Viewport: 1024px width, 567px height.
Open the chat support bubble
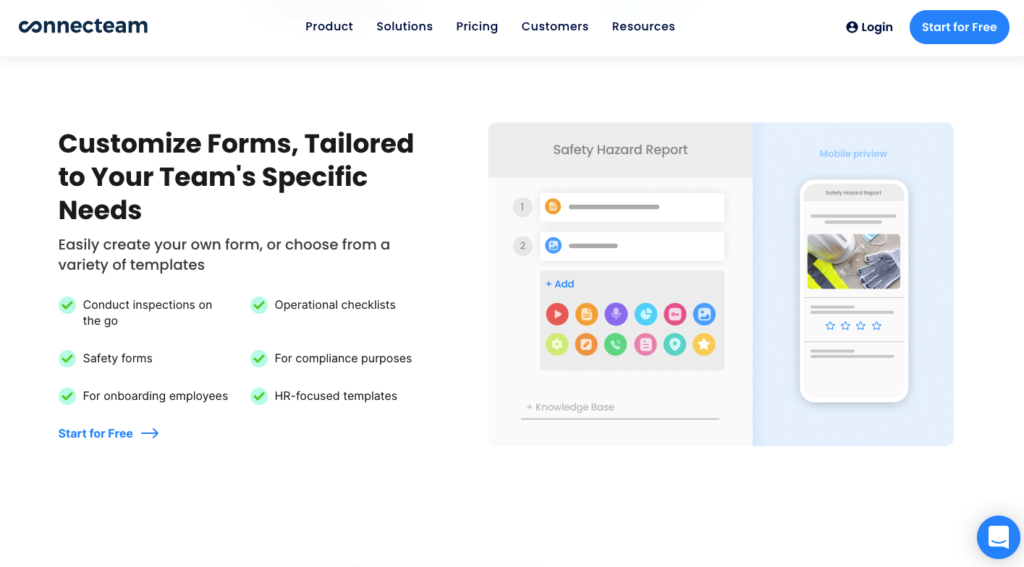pyautogui.click(x=998, y=538)
